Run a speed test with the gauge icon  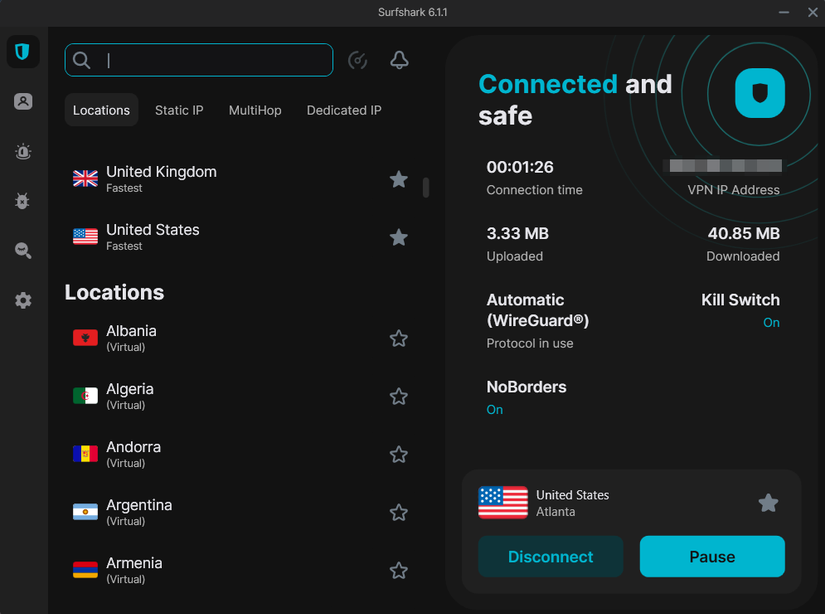(x=358, y=60)
